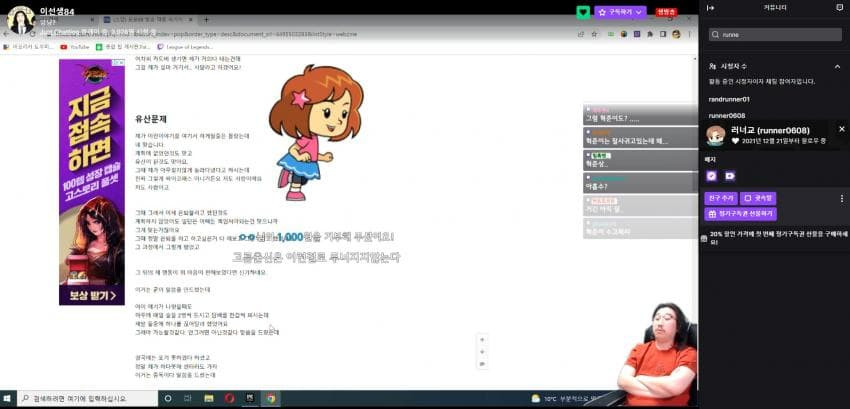This screenshot has width=850, height=409.
Task: Click the new tab plus button in browser
Action: [206, 20]
